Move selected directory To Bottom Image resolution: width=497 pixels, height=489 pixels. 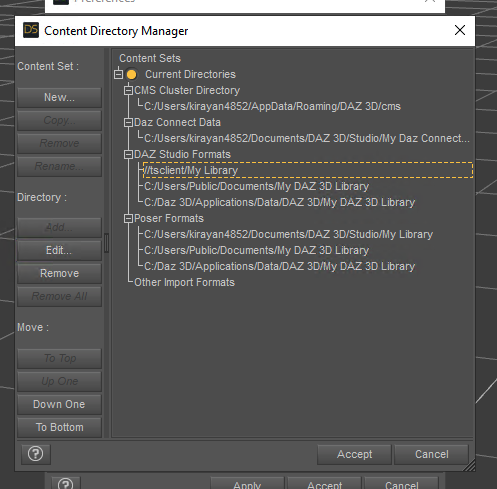click(x=59, y=427)
